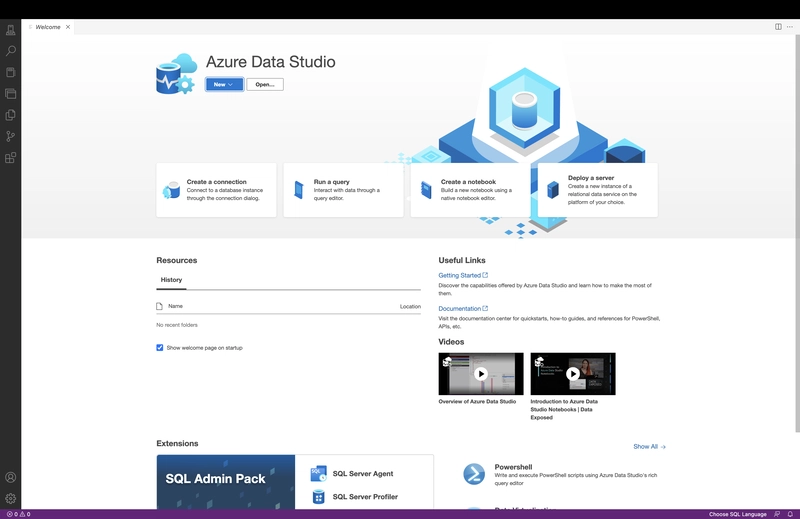Play the Overview of Azure Data Studio video
Screen dimensions: 800x519
(481, 374)
